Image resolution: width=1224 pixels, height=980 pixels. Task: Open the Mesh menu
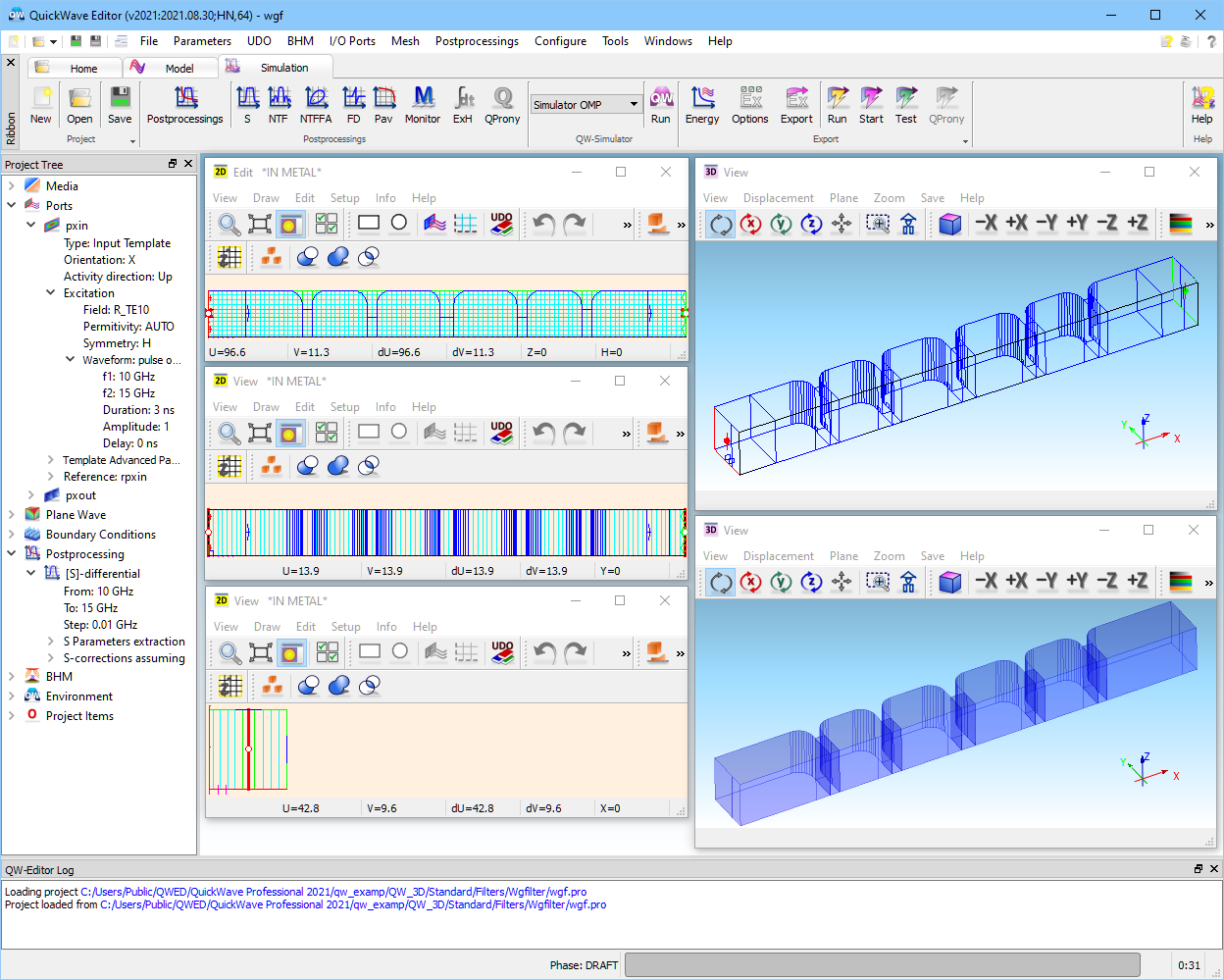click(405, 41)
